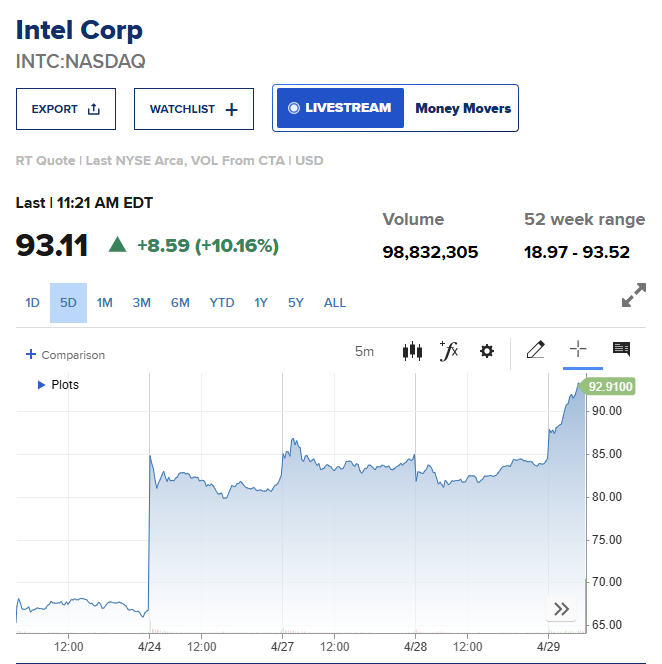
Task: Open the chart comments icon
Action: [x=621, y=350]
